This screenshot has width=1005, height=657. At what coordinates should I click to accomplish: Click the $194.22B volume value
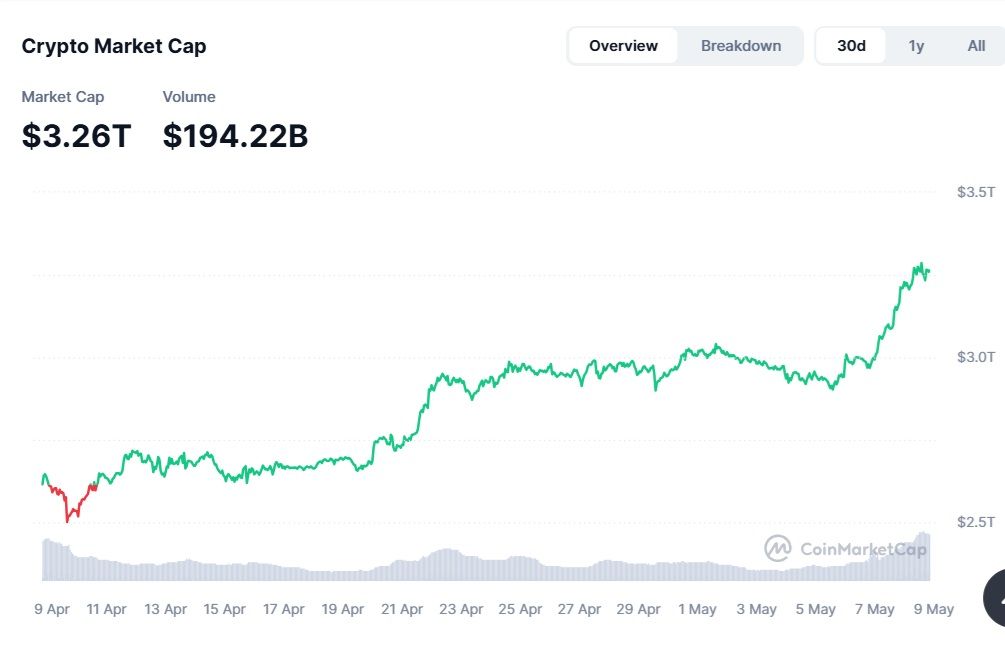point(235,136)
